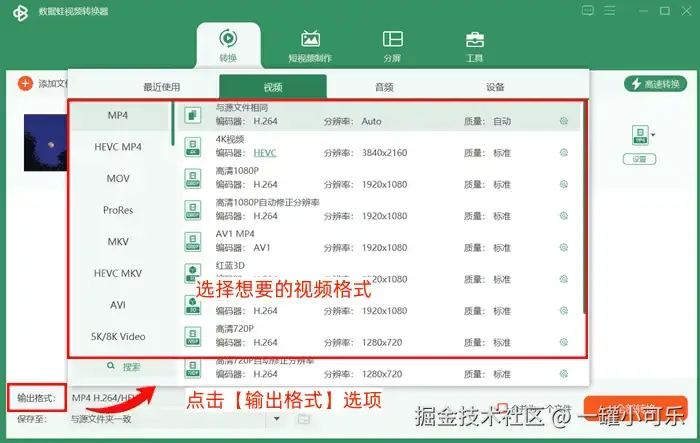Screen dimensions: 700x443
Task: Click the 1280x720 bottom-row preset icon
Action: (193, 368)
